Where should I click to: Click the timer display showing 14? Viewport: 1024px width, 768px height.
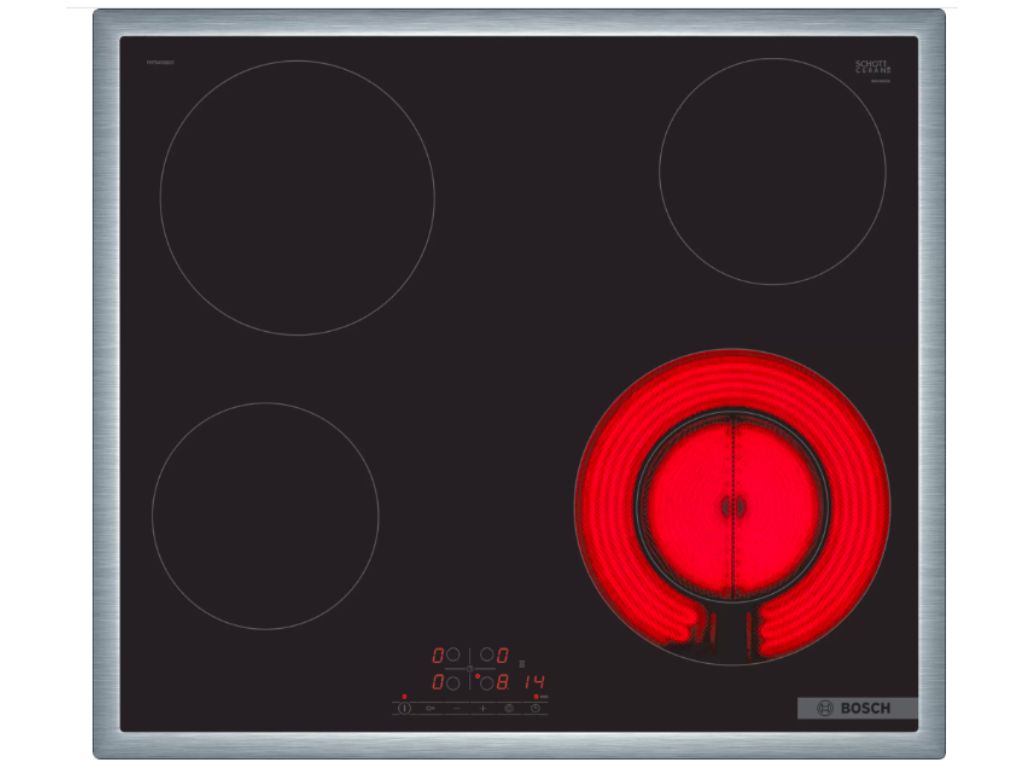click(x=532, y=683)
